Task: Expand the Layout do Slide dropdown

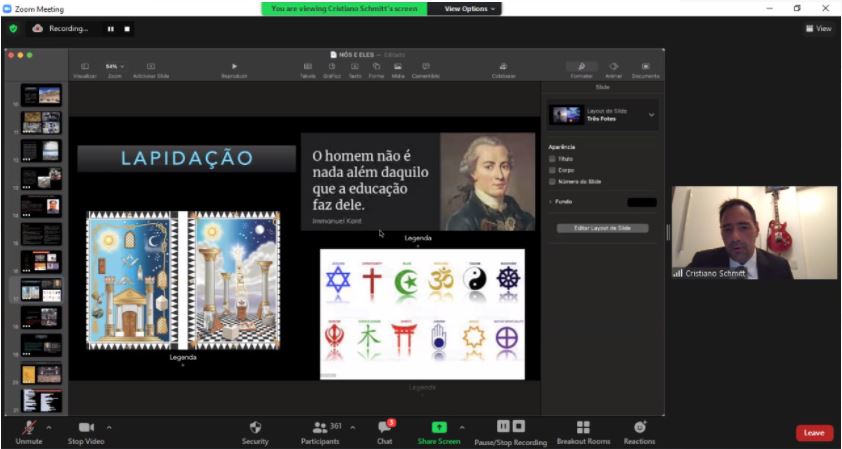Action: point(652,115)
